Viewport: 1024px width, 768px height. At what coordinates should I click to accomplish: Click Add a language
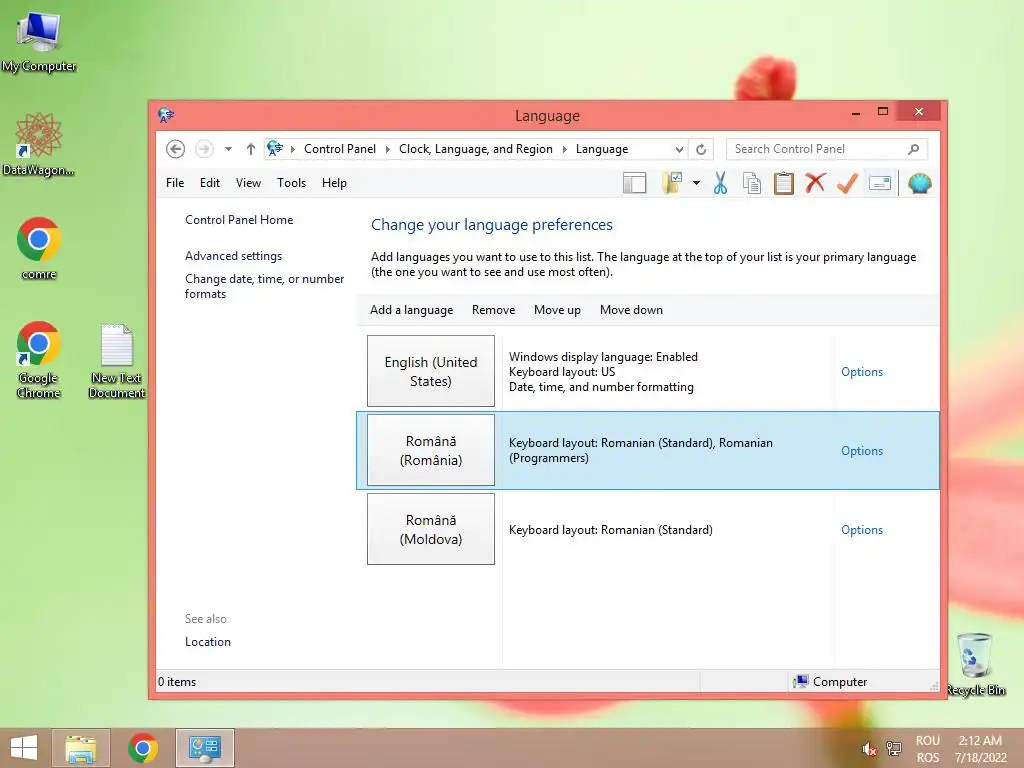click(x=411, y=310)
